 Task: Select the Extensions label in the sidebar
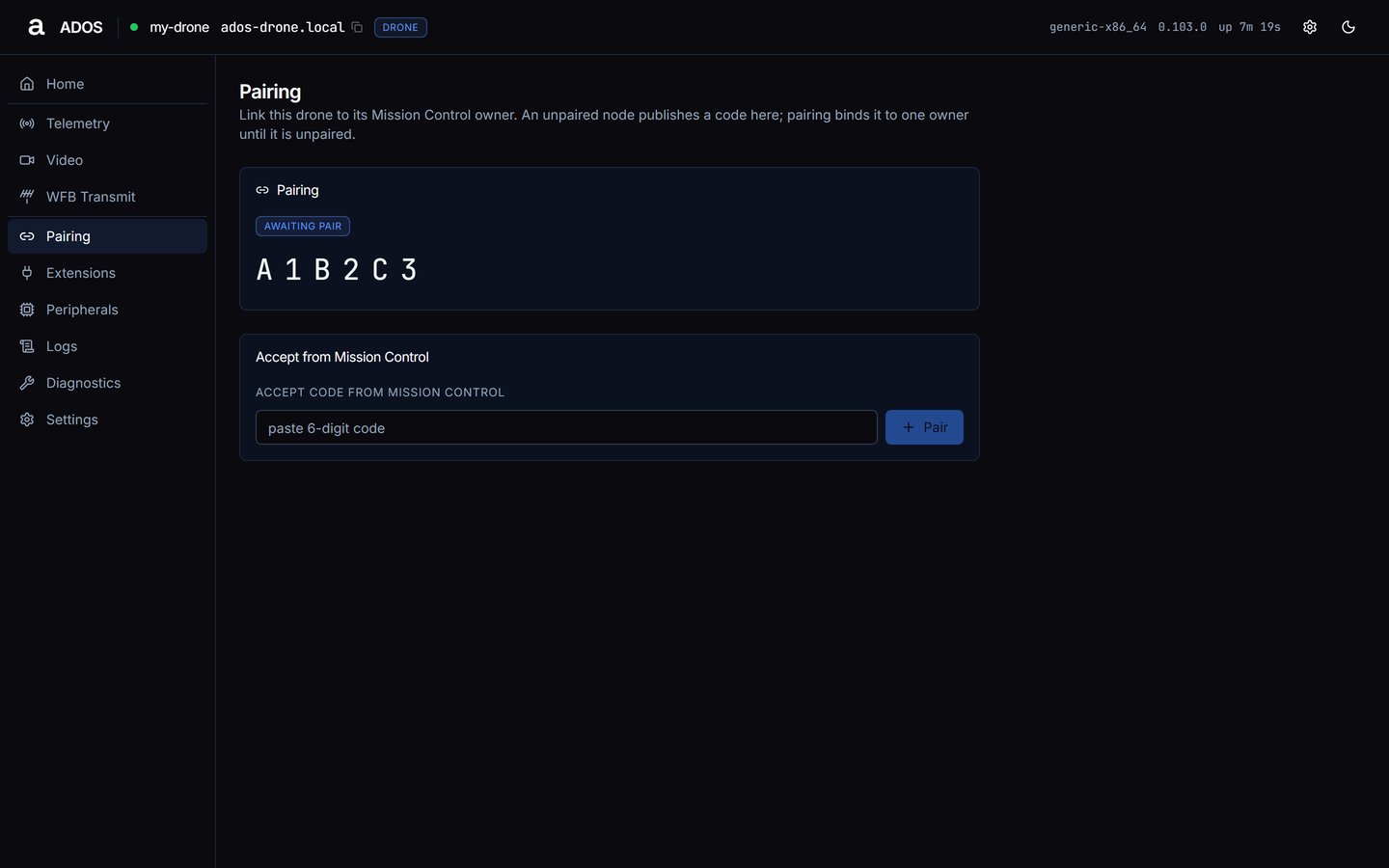click(x=81, y=273)
